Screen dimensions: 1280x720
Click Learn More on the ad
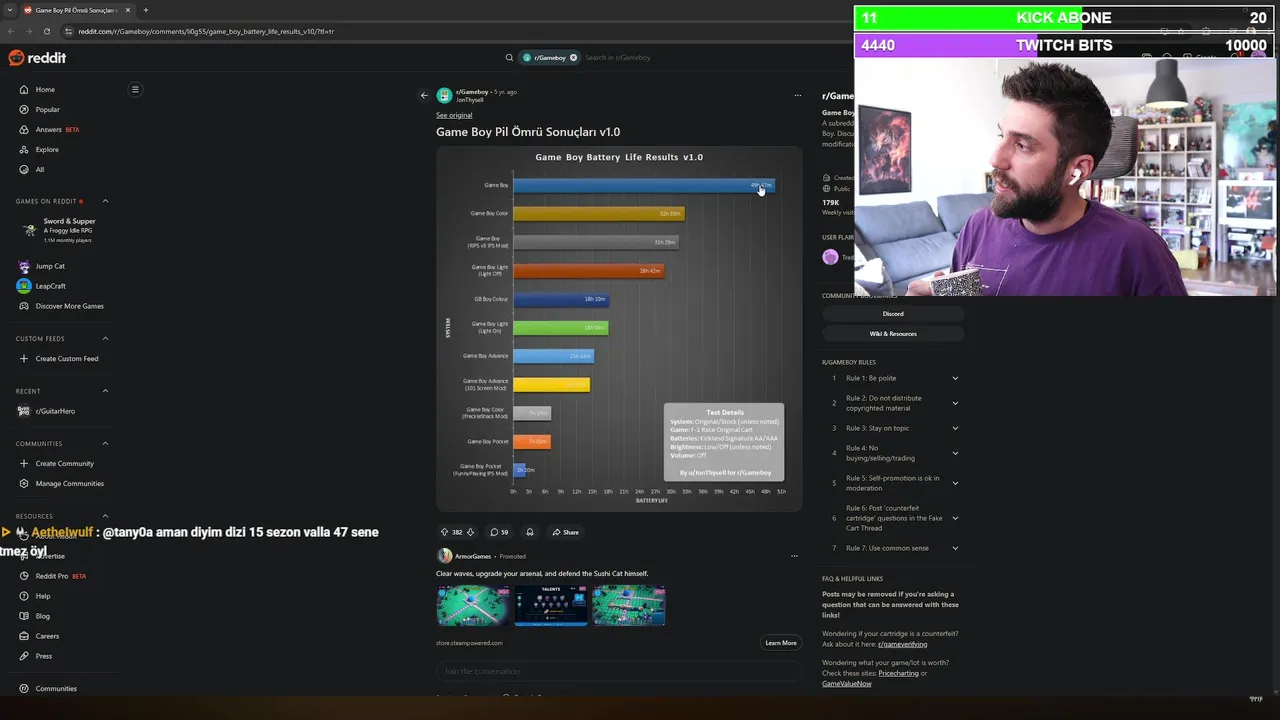(781, 643)
